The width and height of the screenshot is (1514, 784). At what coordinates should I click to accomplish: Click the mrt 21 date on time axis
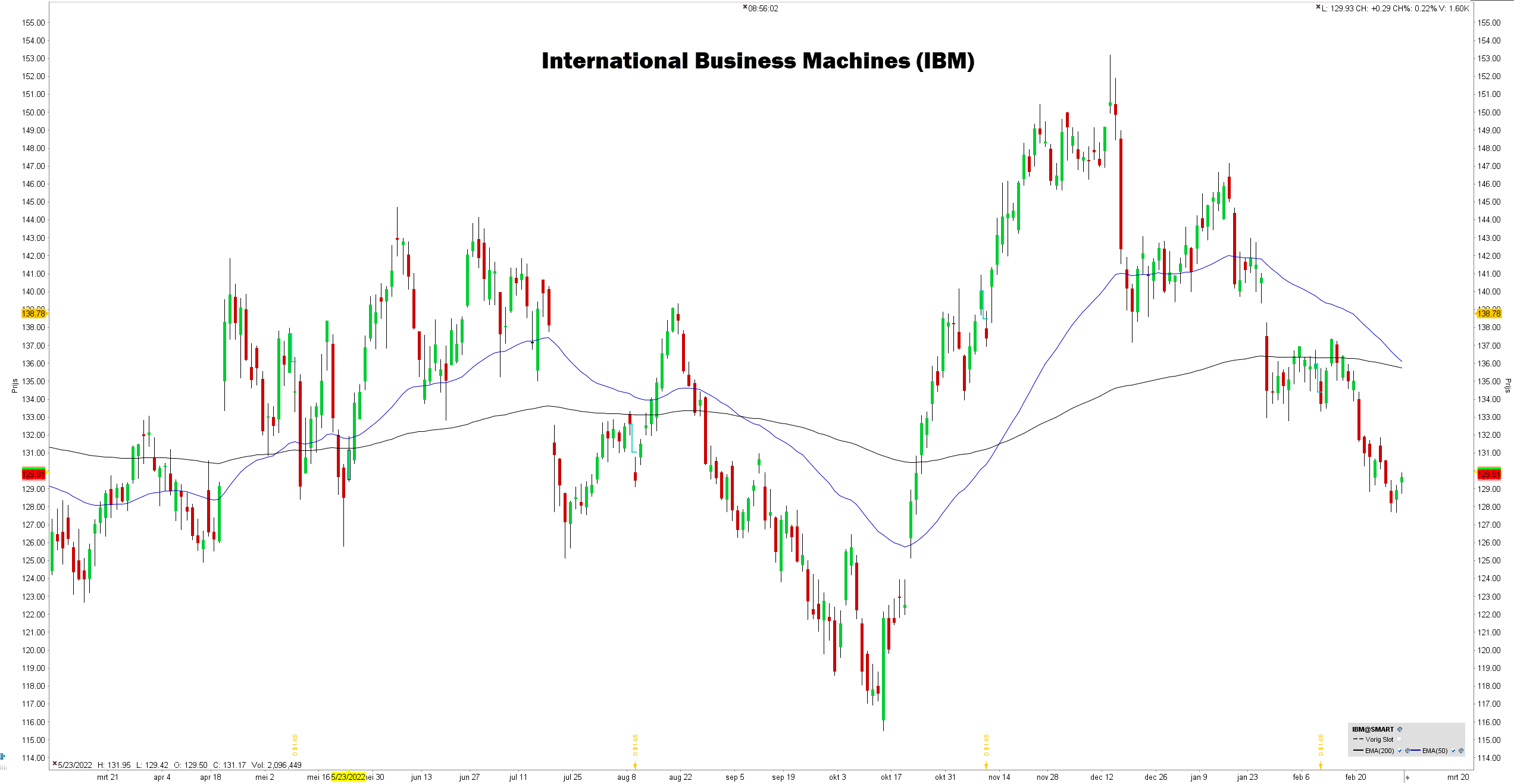(x=108, y=777)
